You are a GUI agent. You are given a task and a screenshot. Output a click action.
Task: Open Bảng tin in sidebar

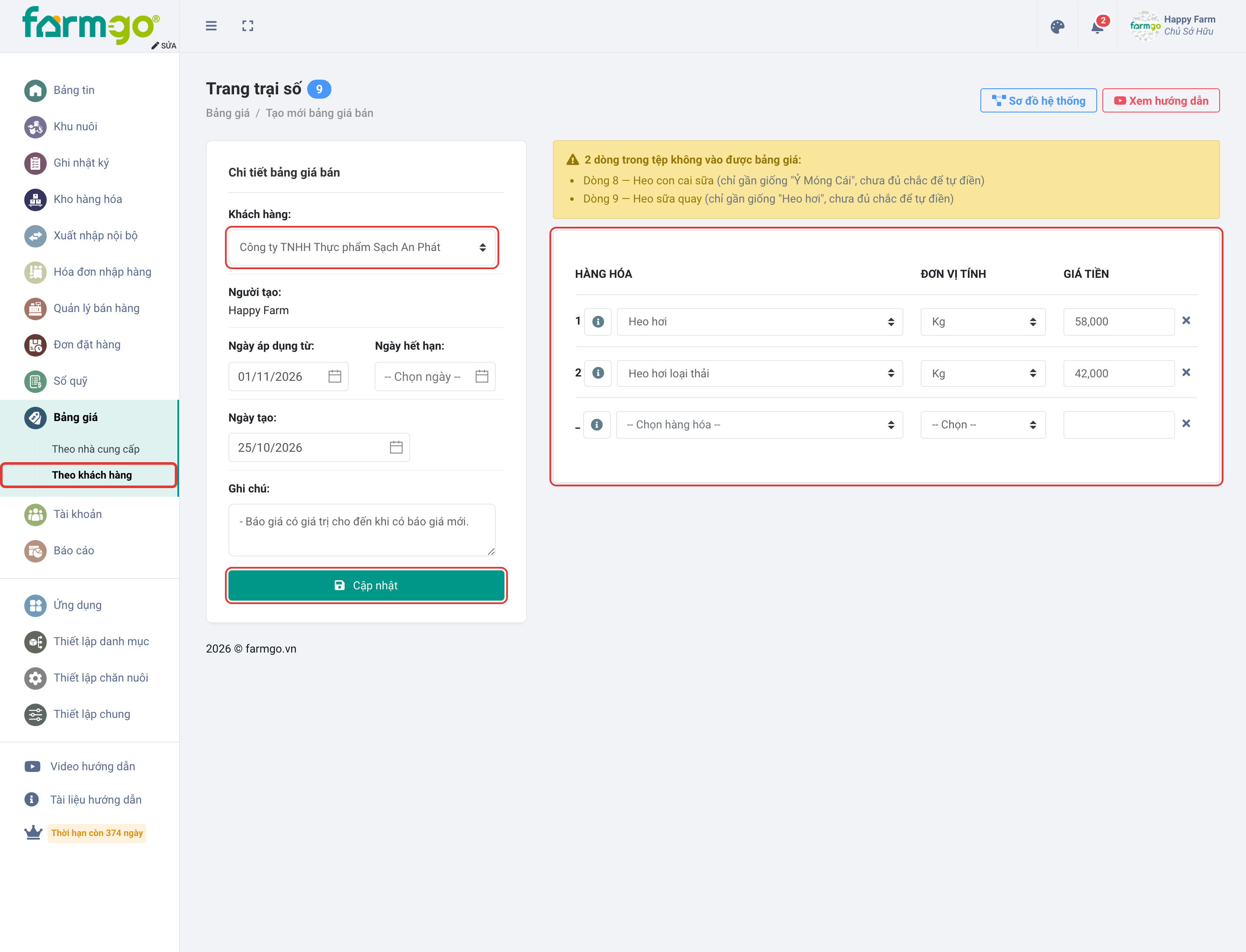point(74,90)
